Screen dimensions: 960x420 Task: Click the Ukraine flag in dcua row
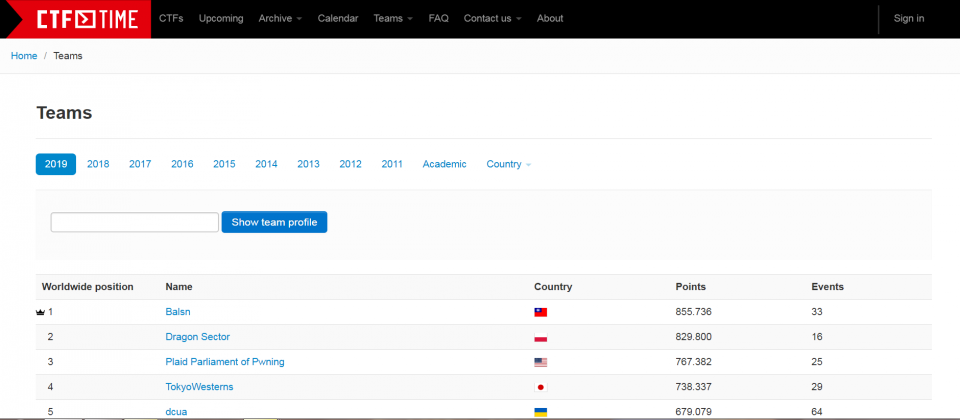(541, 412)
